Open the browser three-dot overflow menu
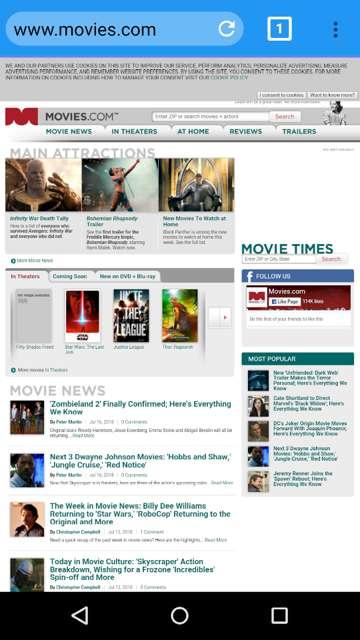This screenshot has width=360, height=640. coord(335,29)
